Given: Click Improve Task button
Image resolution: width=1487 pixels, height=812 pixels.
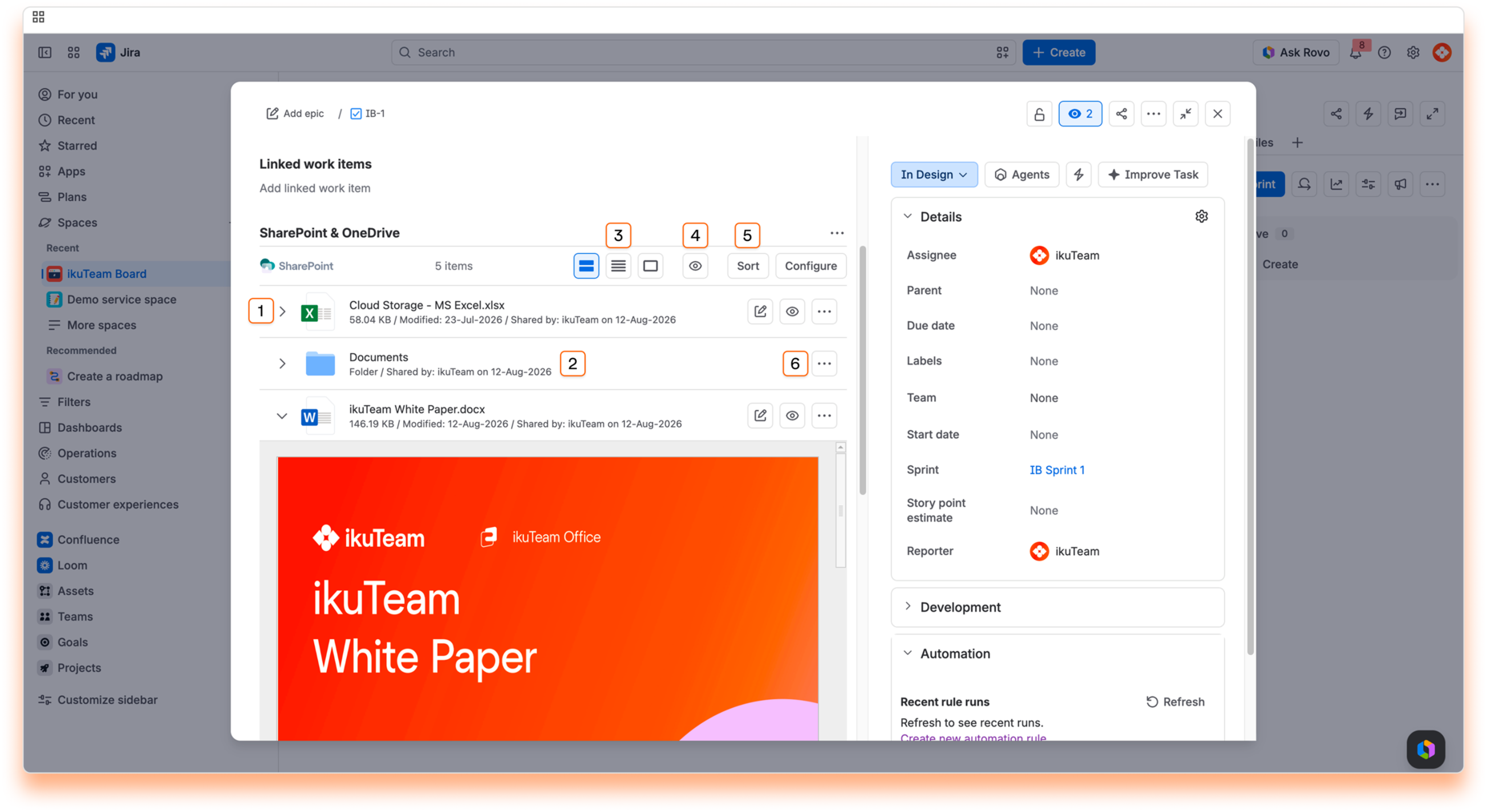Looking at the screenshot, I should [x=1153, y=175].
